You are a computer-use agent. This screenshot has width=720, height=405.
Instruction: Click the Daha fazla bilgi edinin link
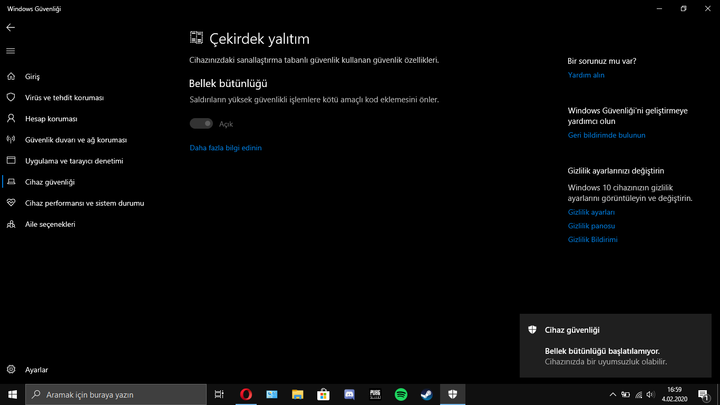tap(225, 148)
